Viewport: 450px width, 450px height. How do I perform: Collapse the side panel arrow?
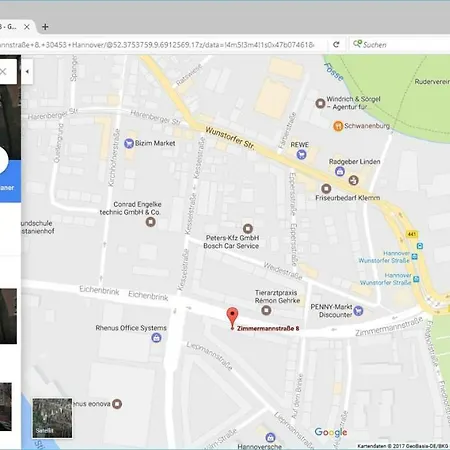click(x=27, y=71)
